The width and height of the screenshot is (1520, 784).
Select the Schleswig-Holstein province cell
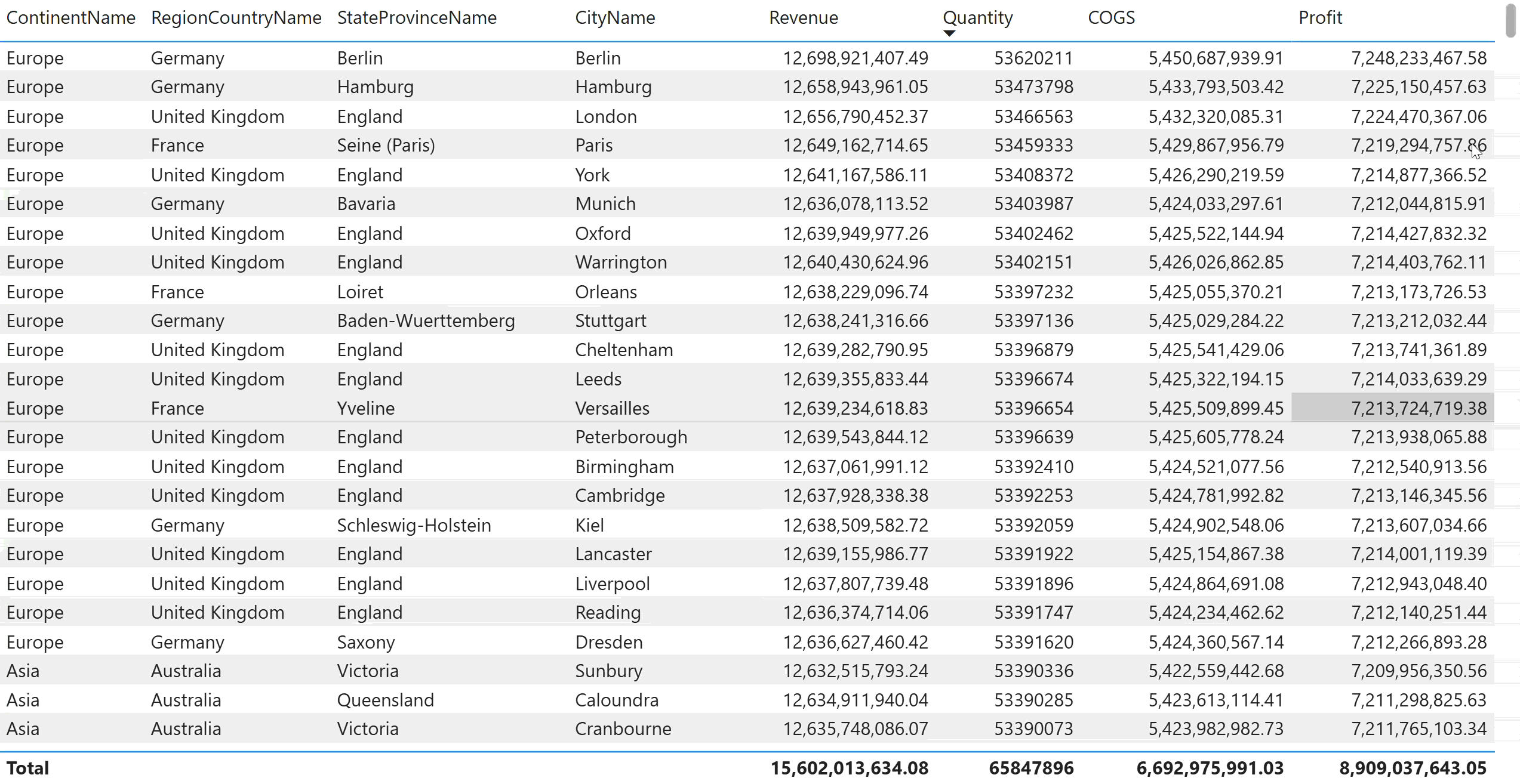414,525
